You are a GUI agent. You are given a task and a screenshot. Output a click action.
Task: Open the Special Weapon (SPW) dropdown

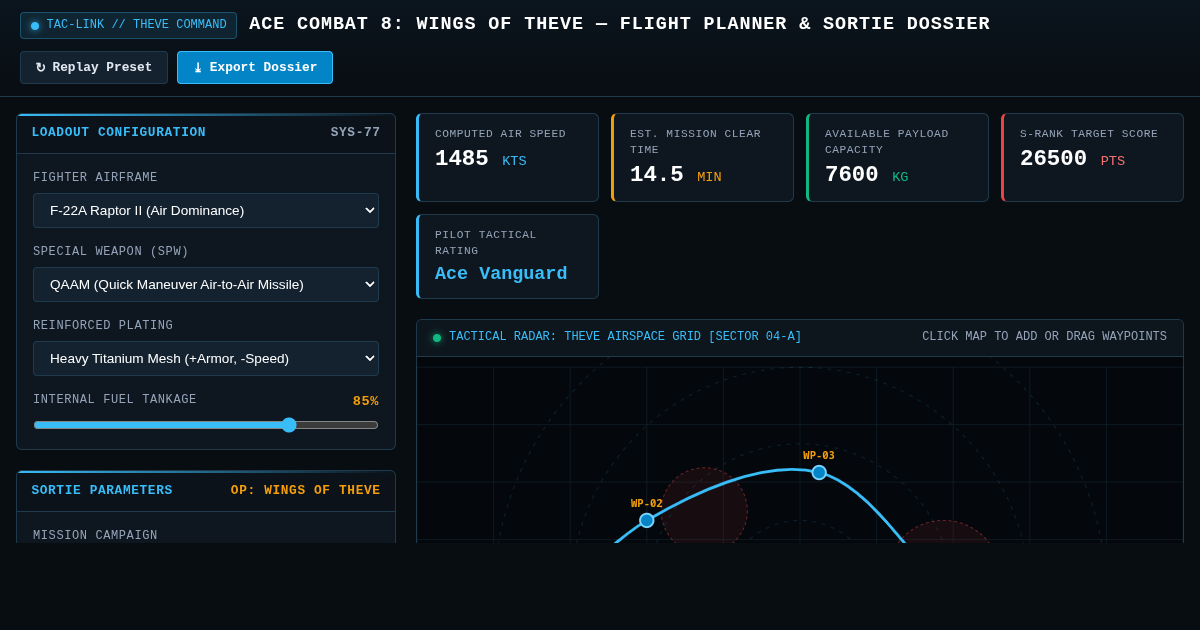(206, 284)
